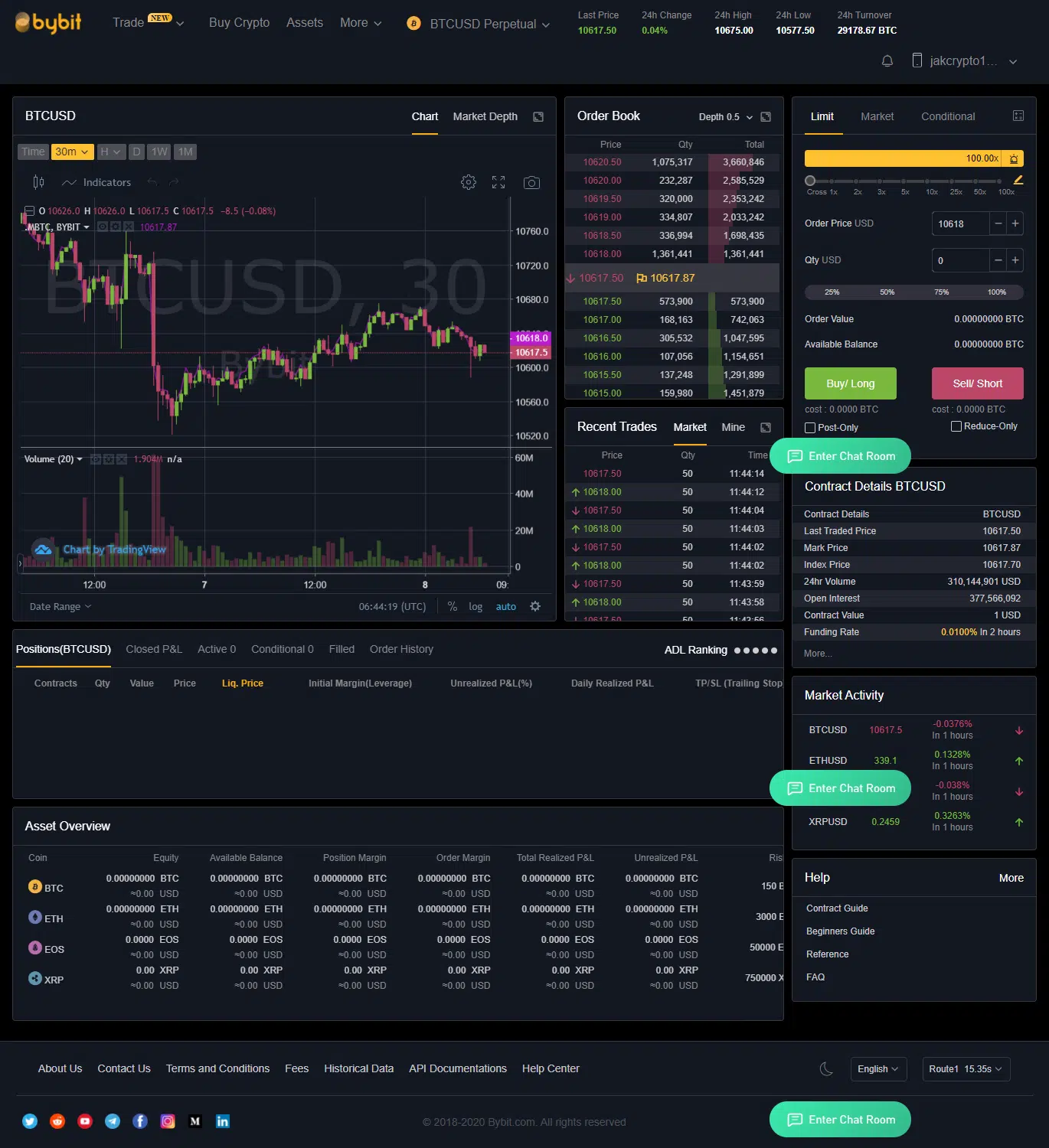The width and height of the screenshot is (1049, 1148).
Task: Expand the chart panel pop-out icon
Action: [538, 116]
